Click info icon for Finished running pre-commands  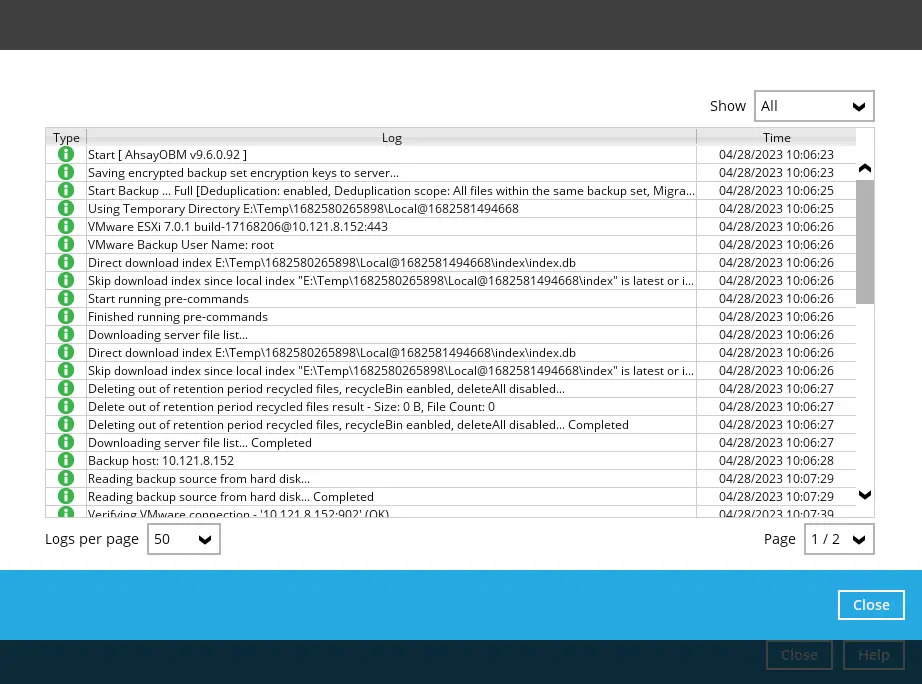[66, 317]
